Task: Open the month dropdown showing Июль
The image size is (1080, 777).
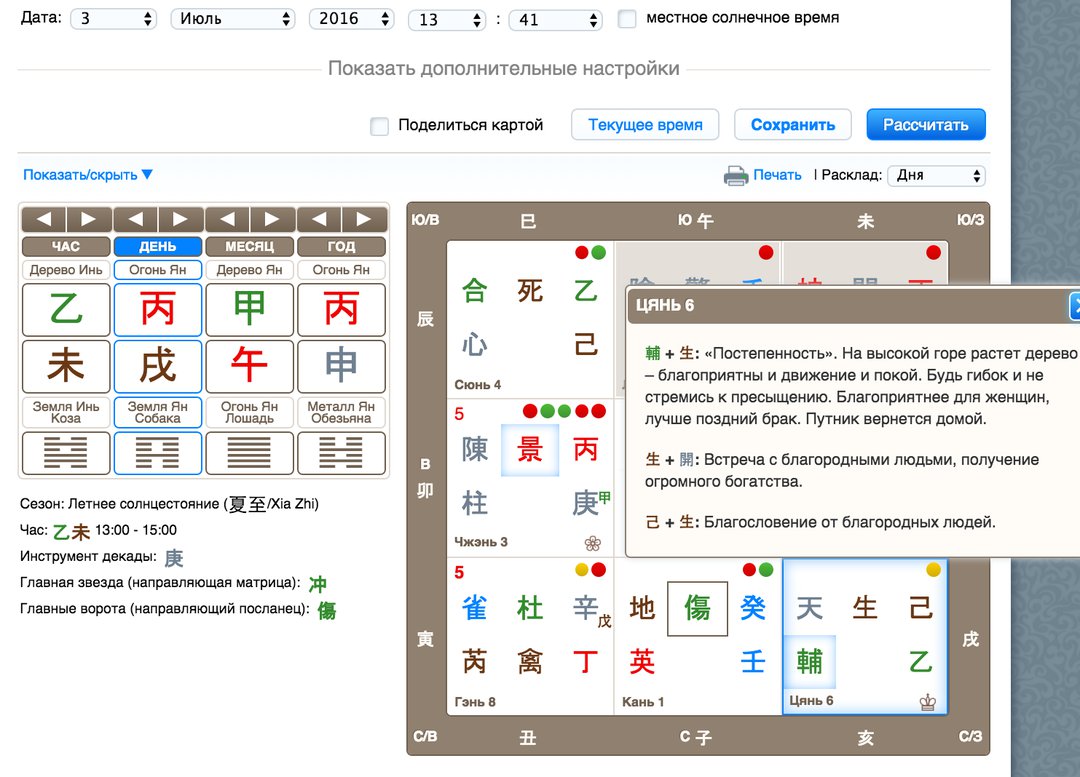Action: [x=233, y=19]
